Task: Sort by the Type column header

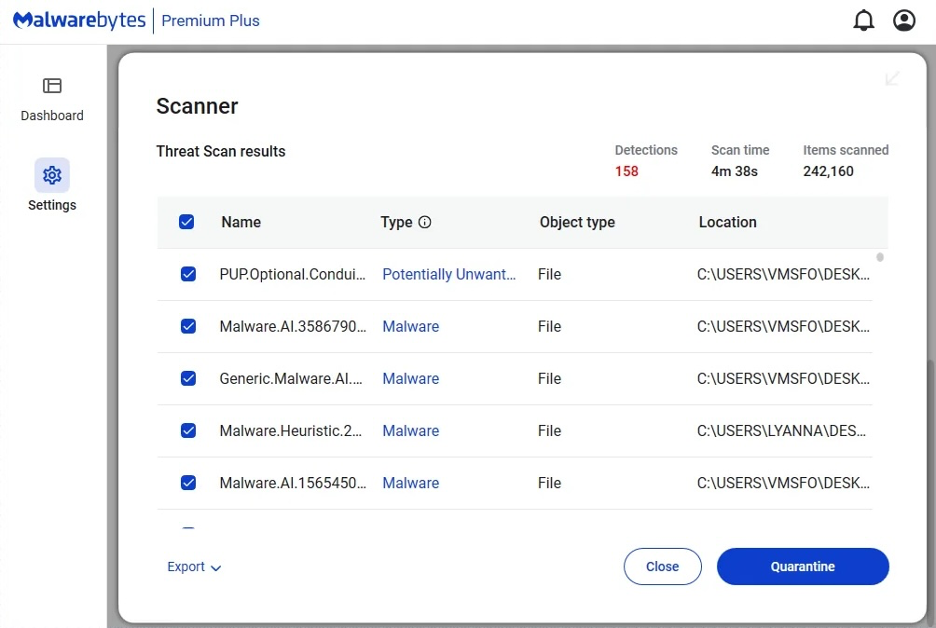Action: click(x=396, y=222)
